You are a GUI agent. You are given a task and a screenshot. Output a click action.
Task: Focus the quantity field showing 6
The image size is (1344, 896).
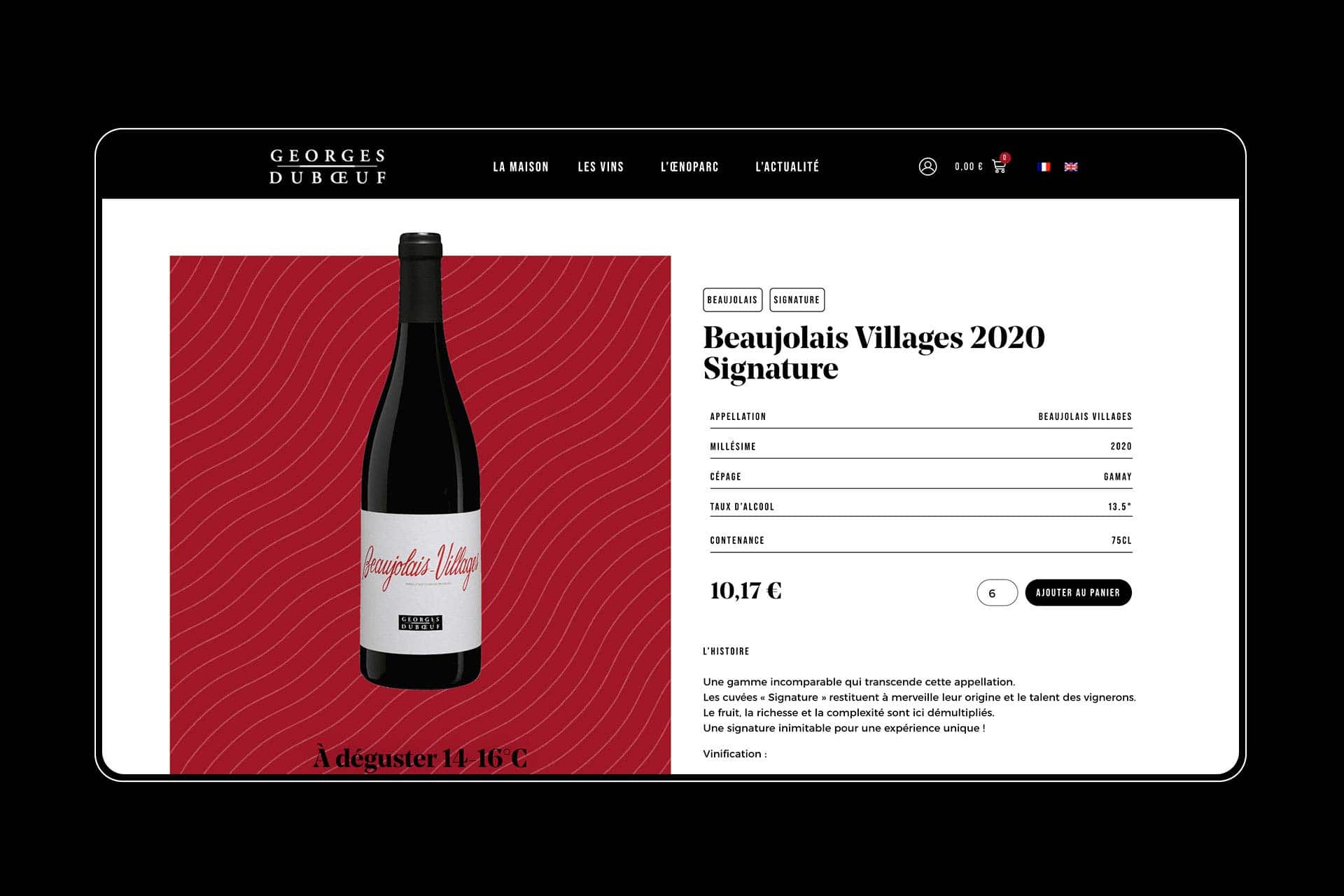[x=997, y=593]
